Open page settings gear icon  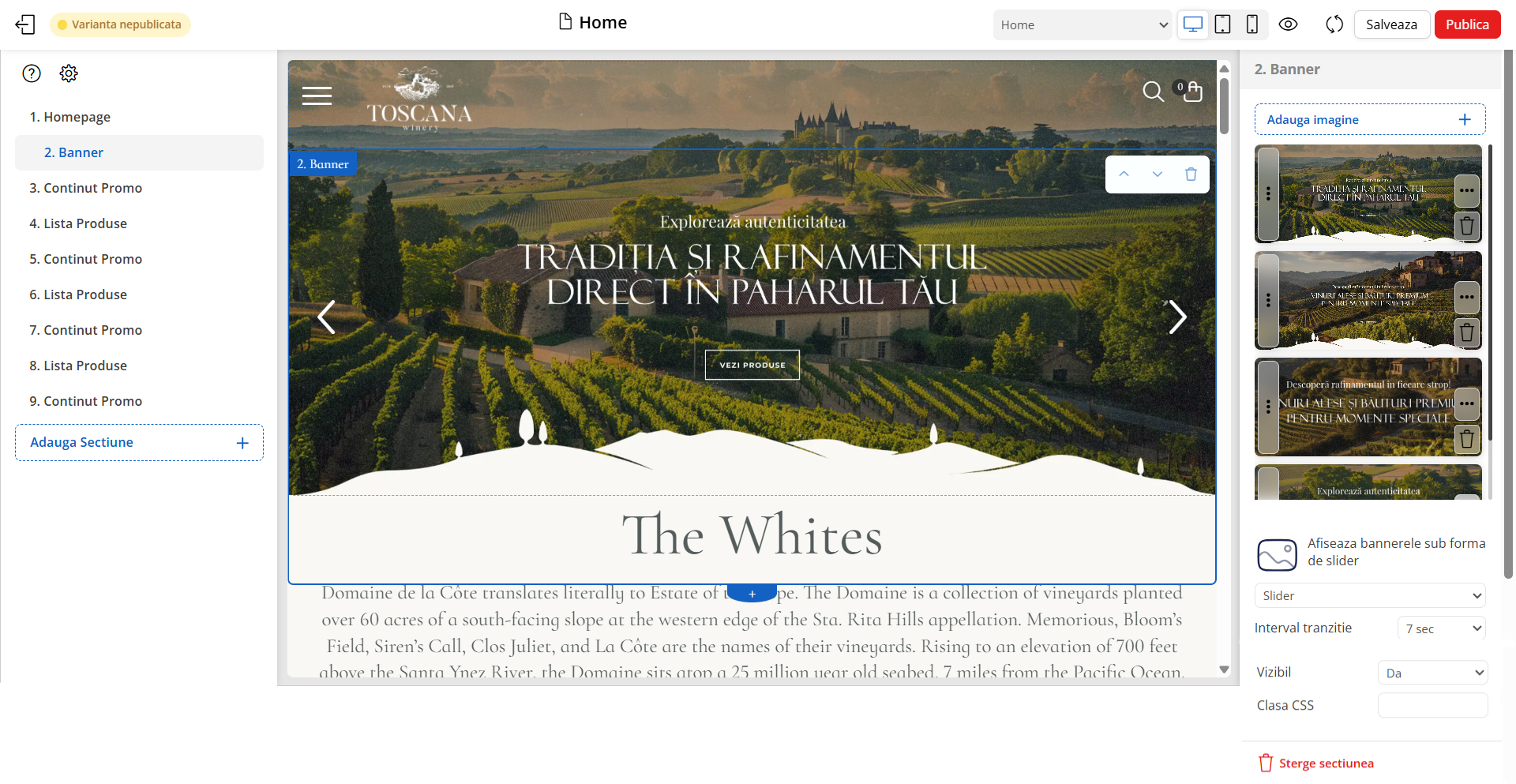click(69, 73)
